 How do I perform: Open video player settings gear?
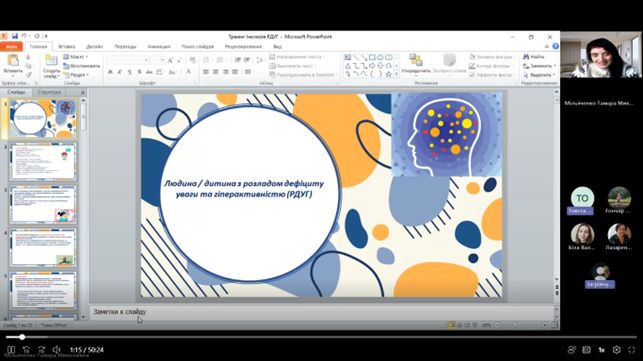616,350
